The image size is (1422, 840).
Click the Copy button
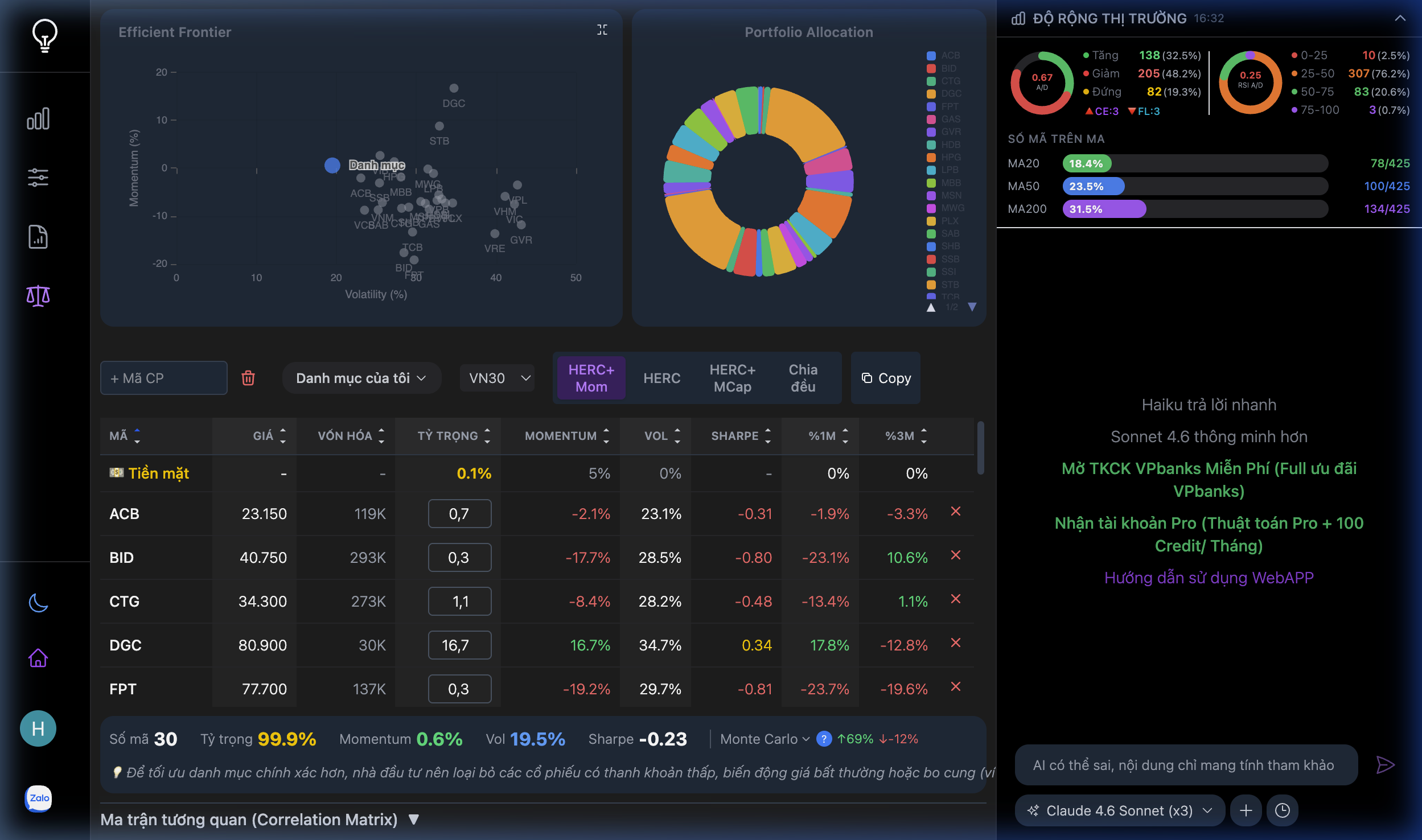coord(886,378)
